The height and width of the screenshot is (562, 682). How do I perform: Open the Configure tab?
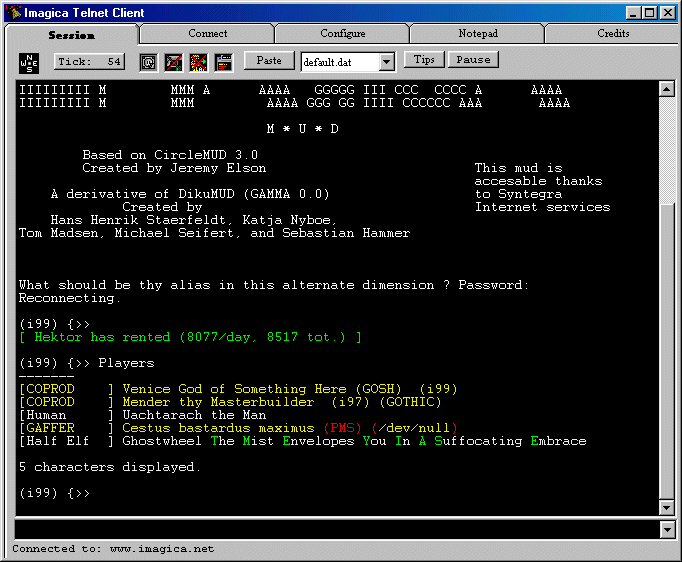(342, 34)
